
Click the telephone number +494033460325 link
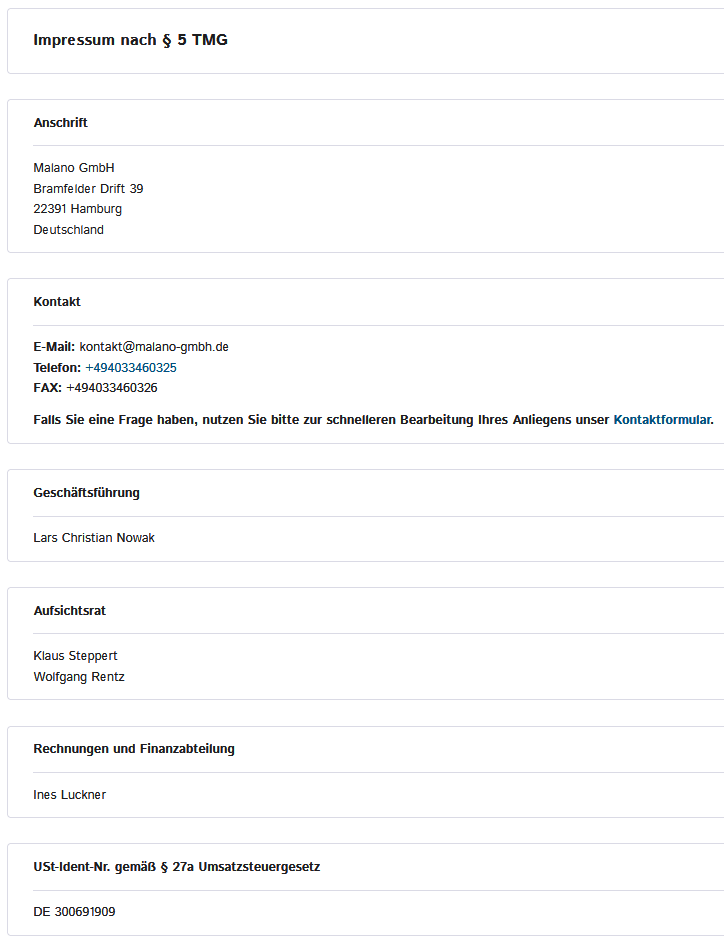[x=131, y=368]
